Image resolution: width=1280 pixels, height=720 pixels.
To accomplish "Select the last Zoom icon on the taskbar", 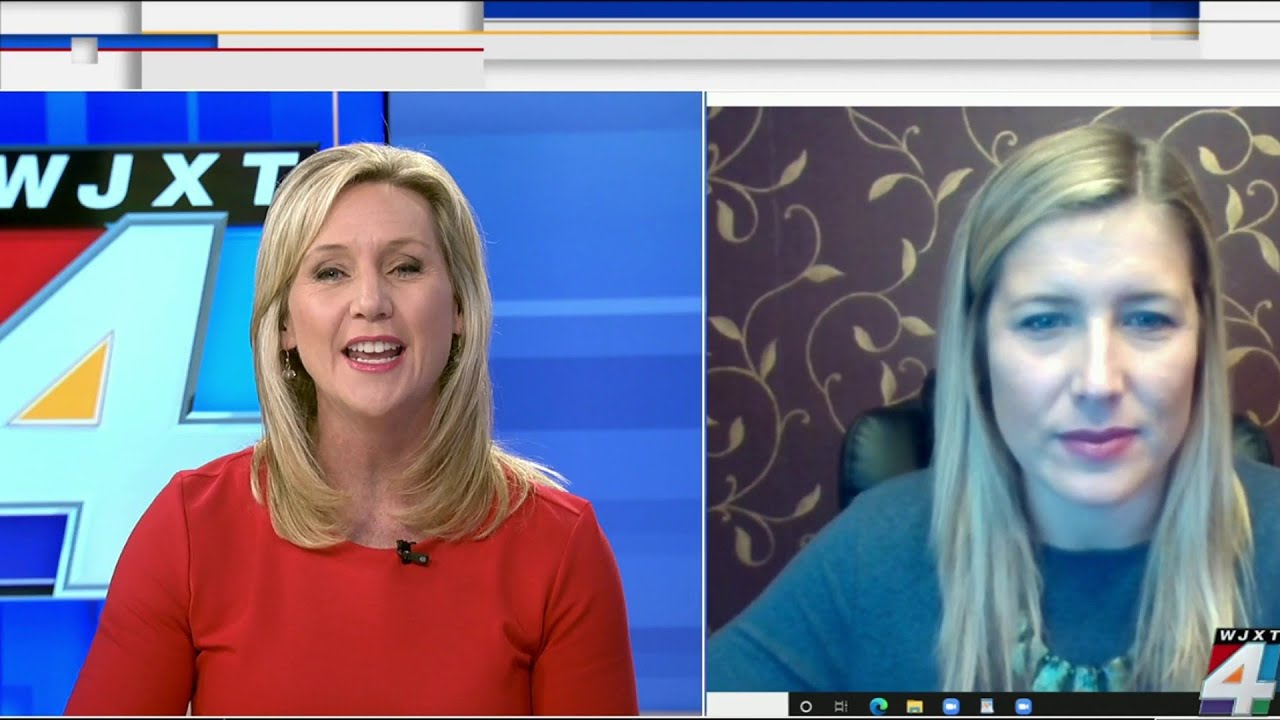I will 1023,706.
